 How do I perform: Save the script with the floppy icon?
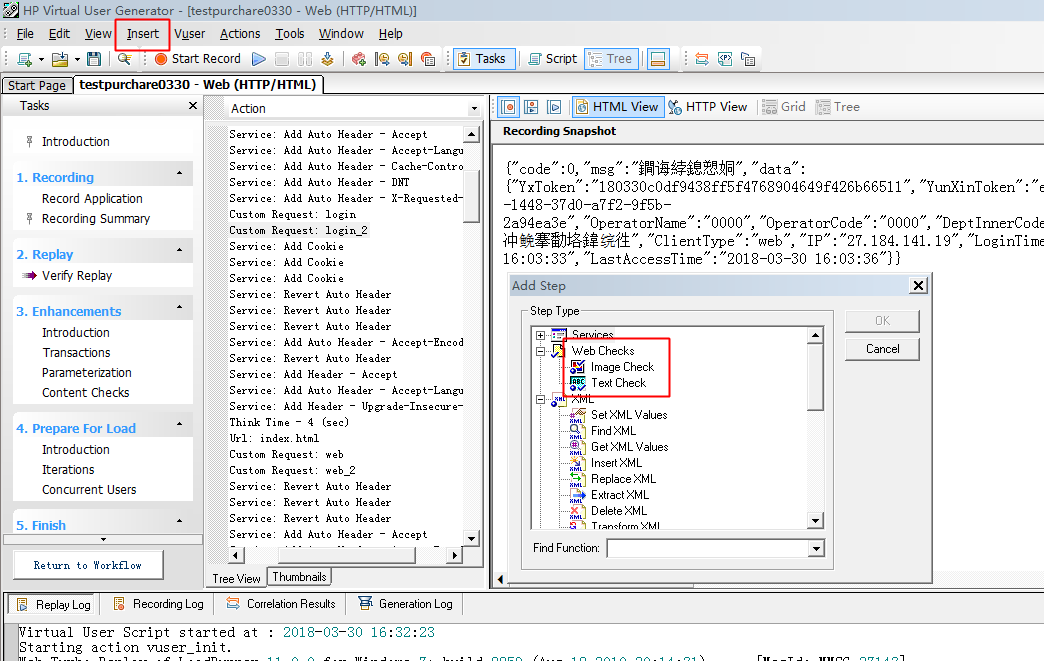pos(94,59)
